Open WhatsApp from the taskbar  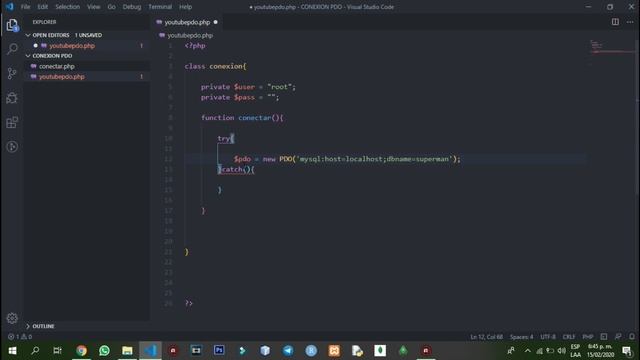104,351
